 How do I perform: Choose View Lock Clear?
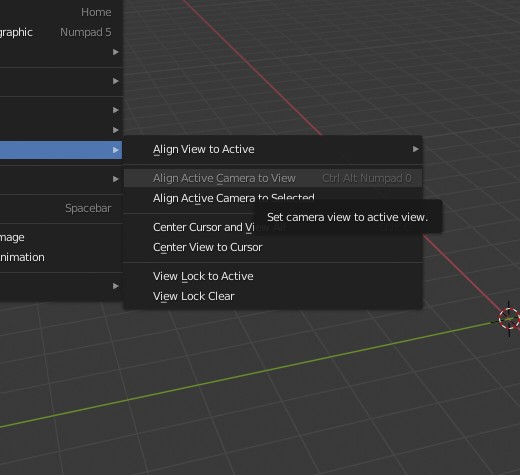pos(273,296)
